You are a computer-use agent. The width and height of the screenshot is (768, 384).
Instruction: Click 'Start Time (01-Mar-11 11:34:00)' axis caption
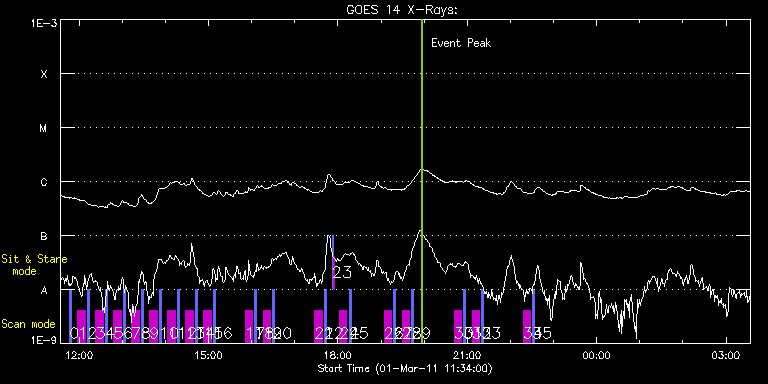405,368
